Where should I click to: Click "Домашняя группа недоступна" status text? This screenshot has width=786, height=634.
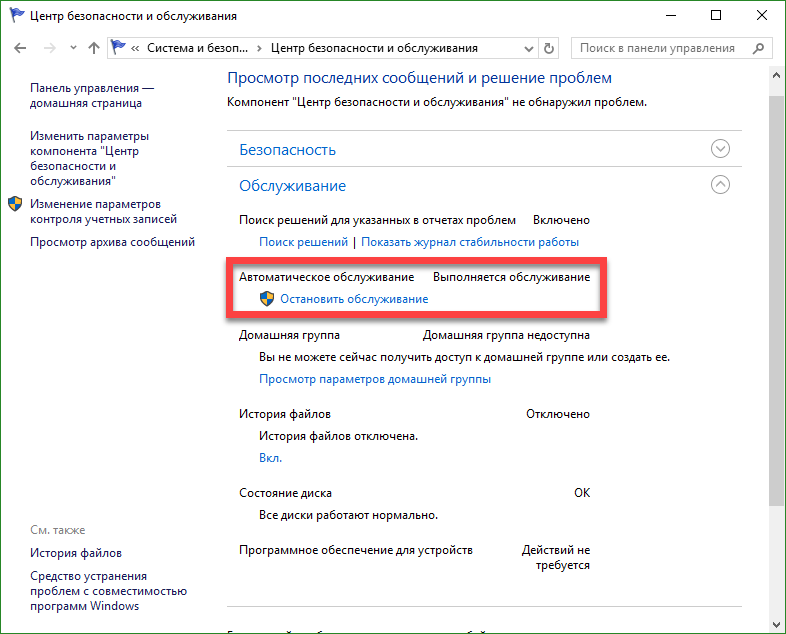[506, 335]
